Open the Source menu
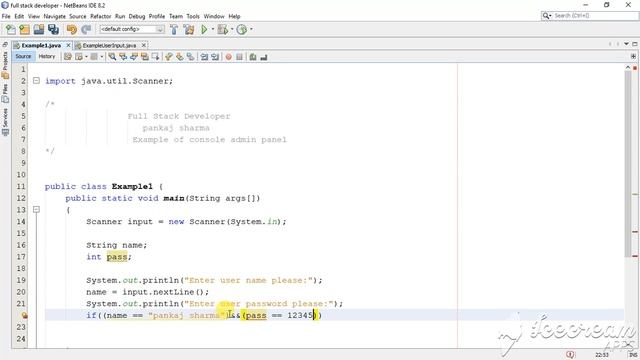Viewport: 640px width, 360px height. pyautogui.click(x=78, y=16)
